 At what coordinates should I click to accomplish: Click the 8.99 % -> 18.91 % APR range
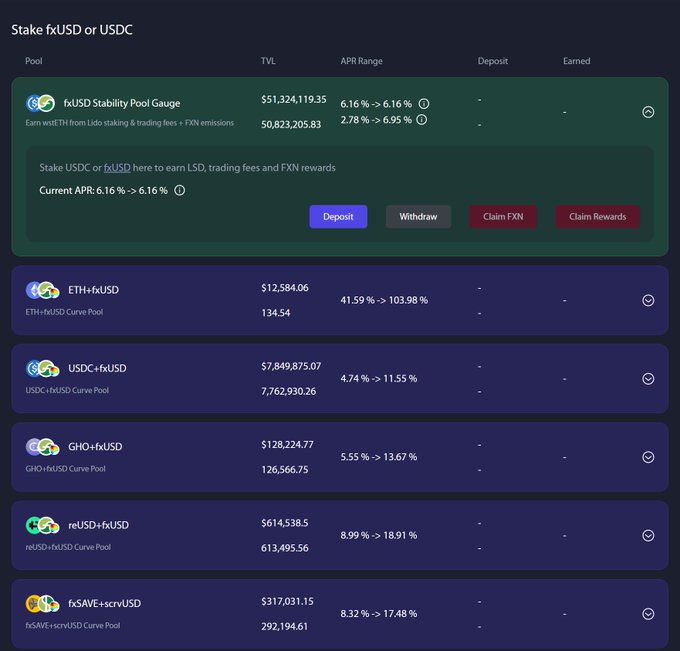(379, 535)
